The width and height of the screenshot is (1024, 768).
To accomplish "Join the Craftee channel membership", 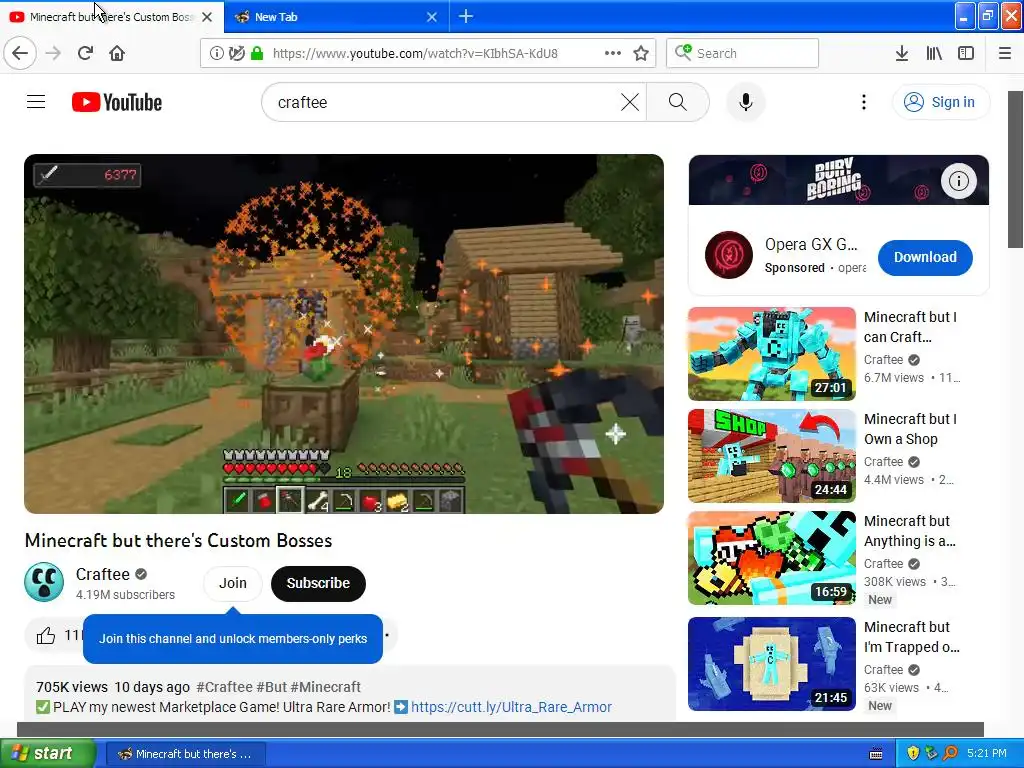I will click(232, 583).
